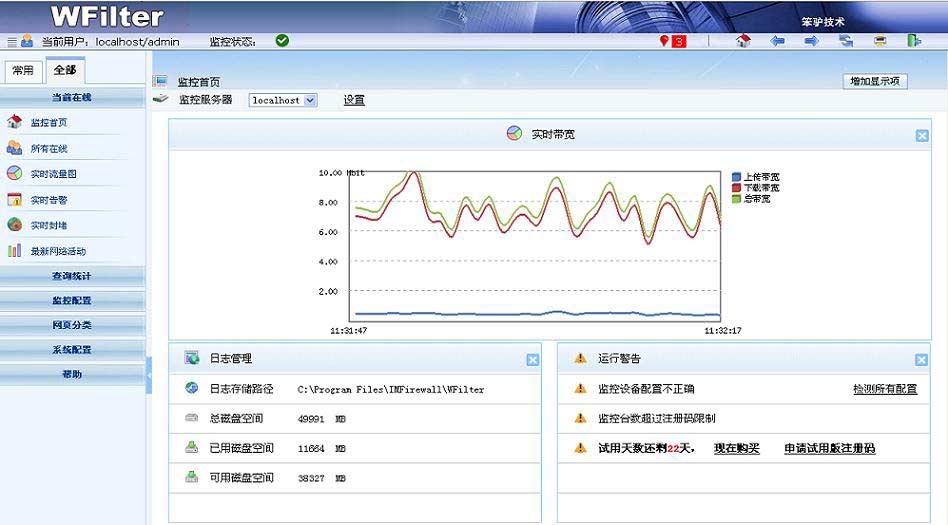948x525 pixels.
Task: Click the total disk value 49991 MB
Action: tap(322, 419)
